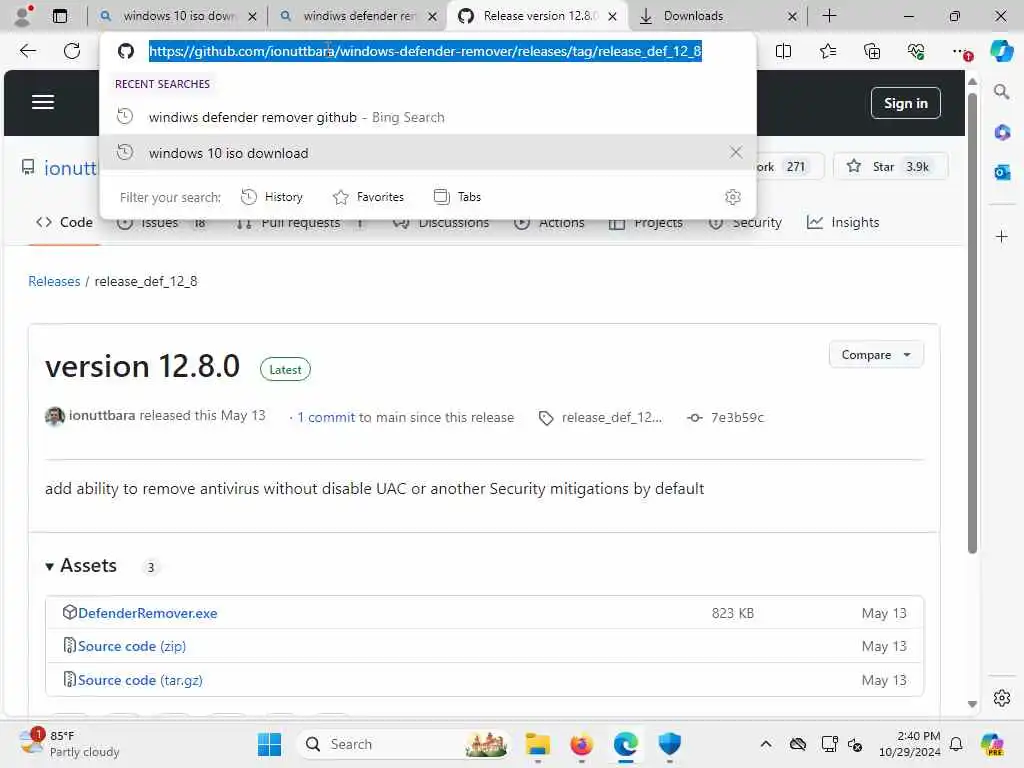Filter search by Favorites
The image size is (1024, 768).
click(368, 197)
